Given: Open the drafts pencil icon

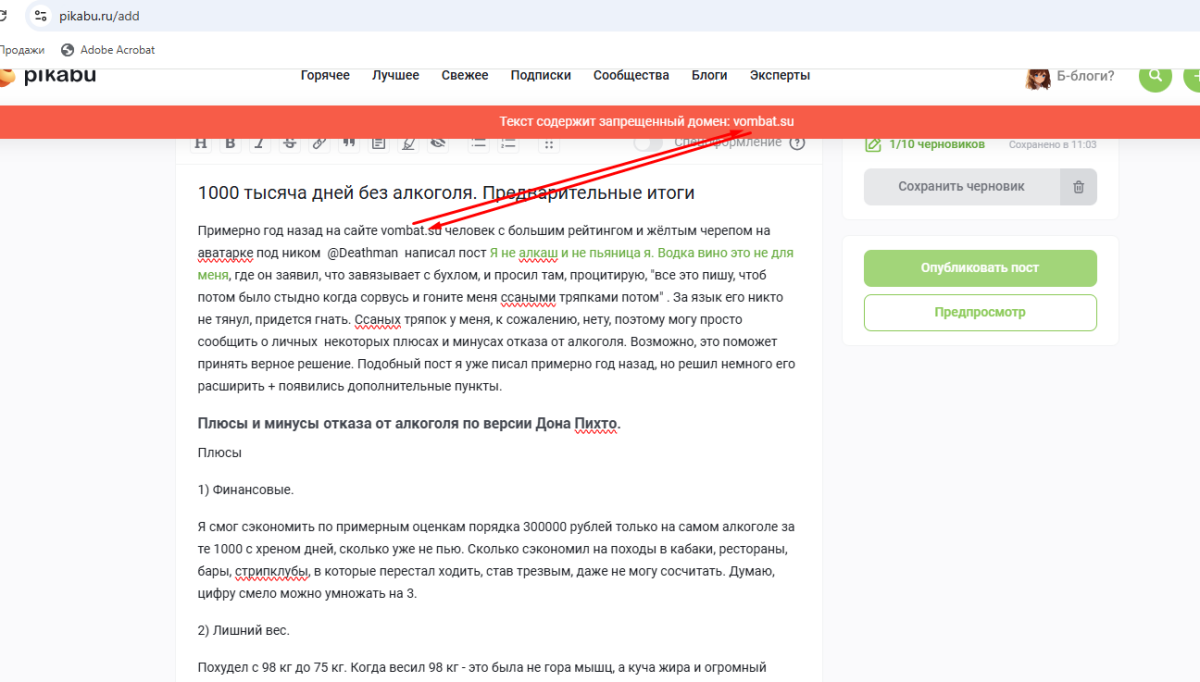Looking at the screenshot, I should (x=872, y=145).
